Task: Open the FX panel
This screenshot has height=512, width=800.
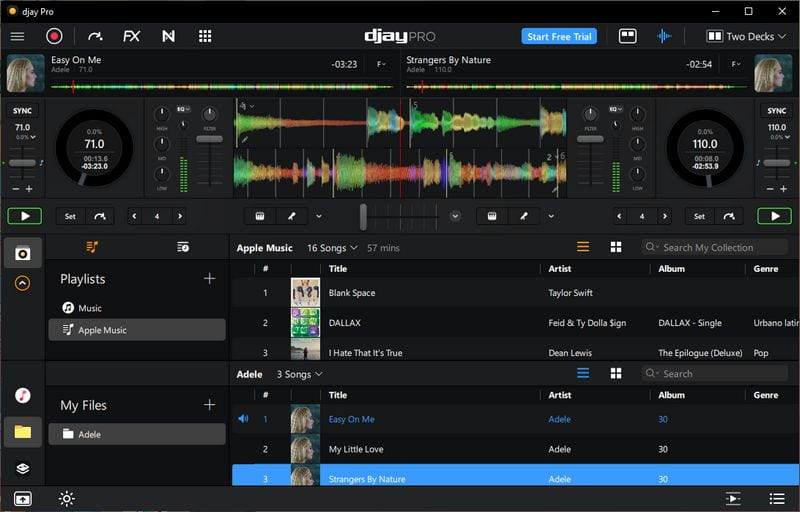Action: click(x=131, y=36)
